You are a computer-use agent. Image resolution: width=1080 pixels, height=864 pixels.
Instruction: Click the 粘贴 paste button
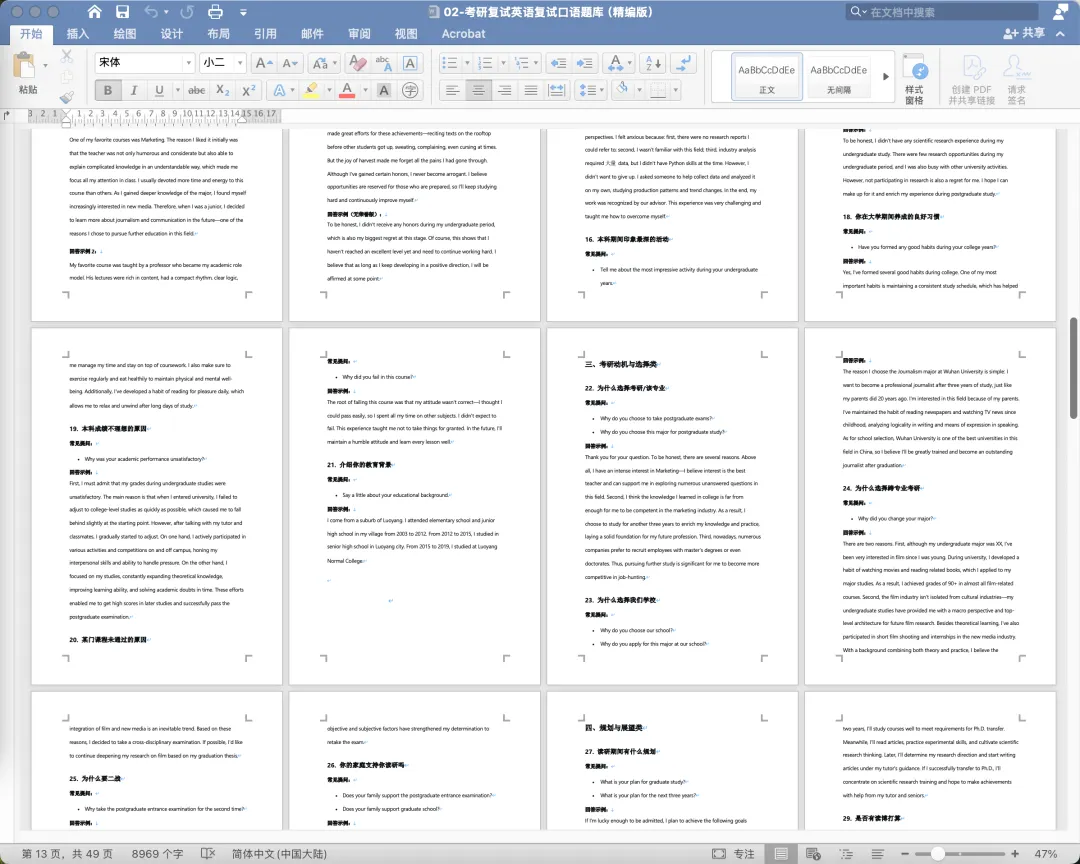pyautogui.click(x=28, y=73)
